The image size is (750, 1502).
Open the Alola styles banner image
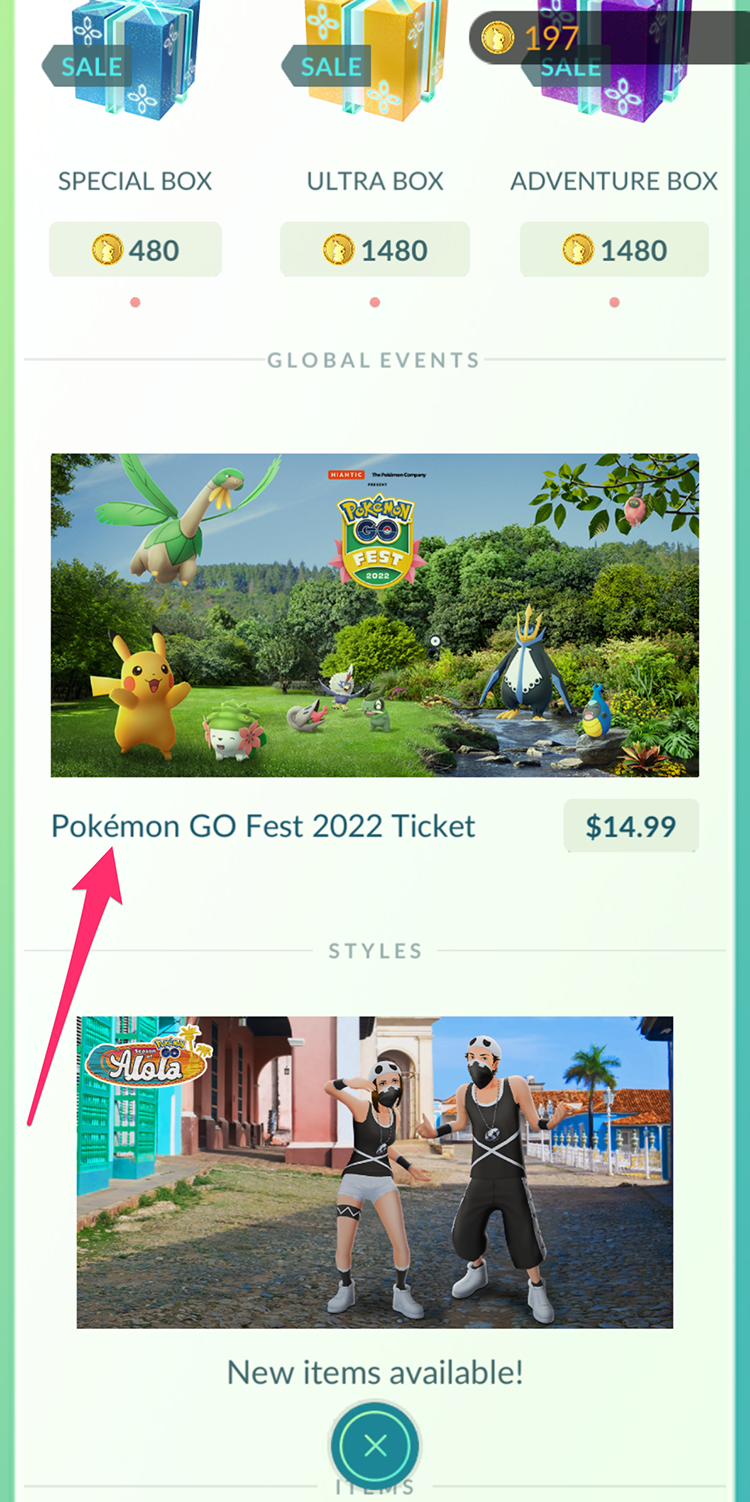pyautogui.click(x=375, y=1172)
